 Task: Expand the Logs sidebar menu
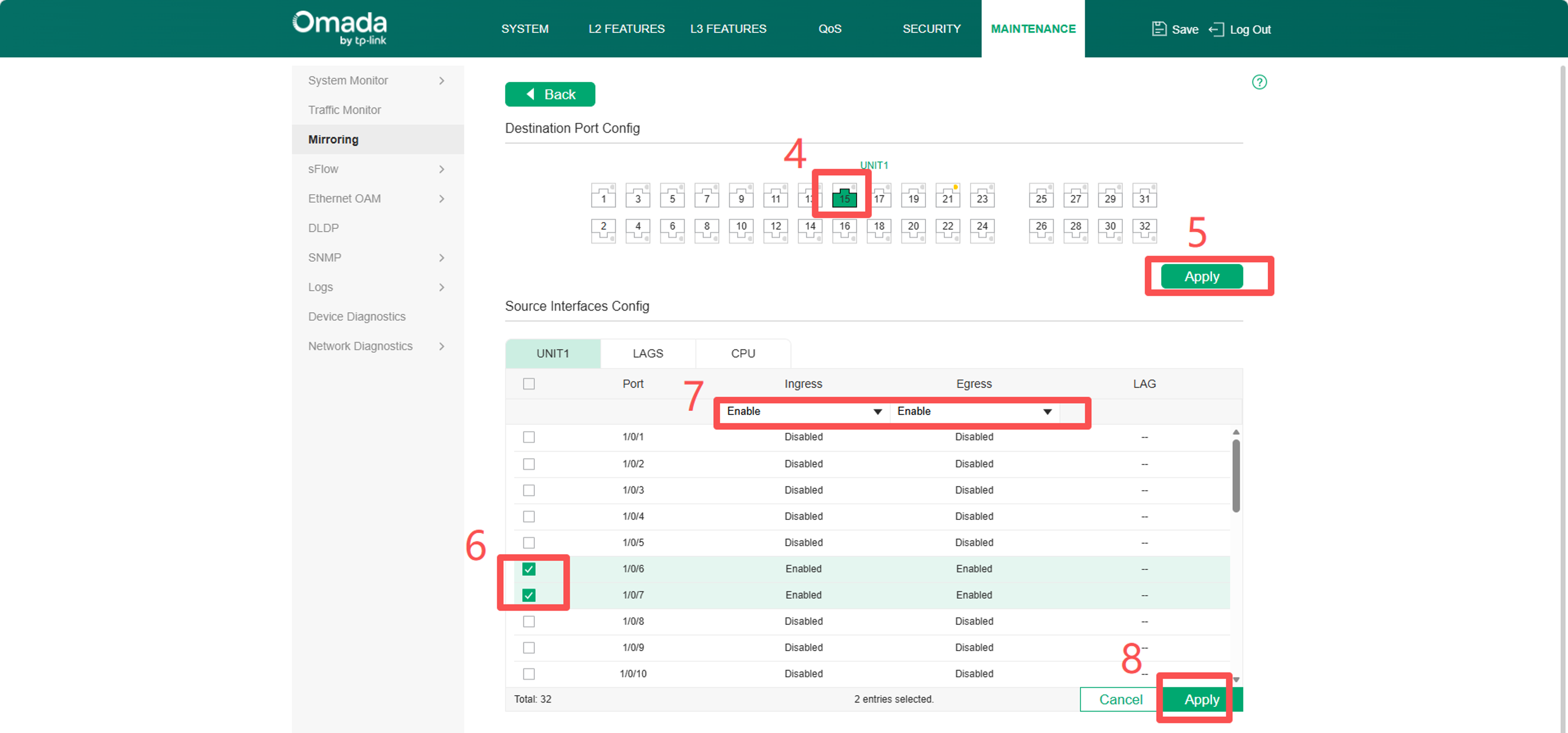(377, 287)
